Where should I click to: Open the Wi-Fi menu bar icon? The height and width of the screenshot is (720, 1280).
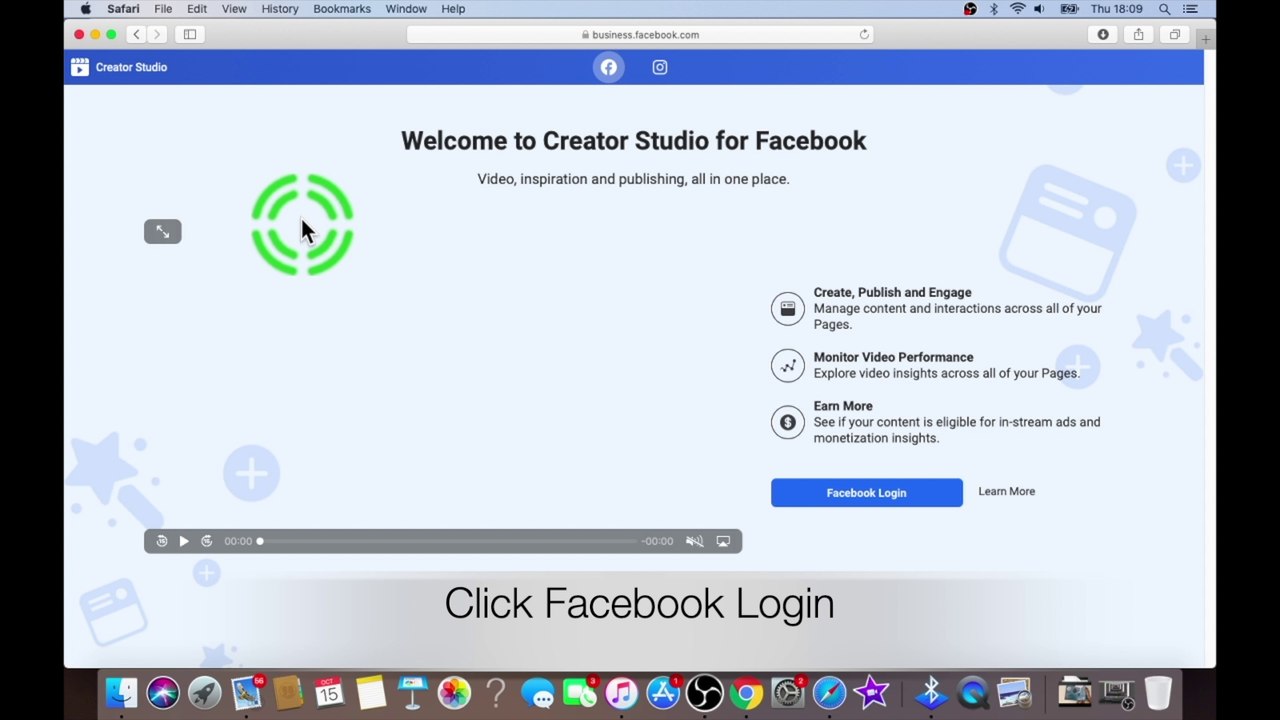1017,9
